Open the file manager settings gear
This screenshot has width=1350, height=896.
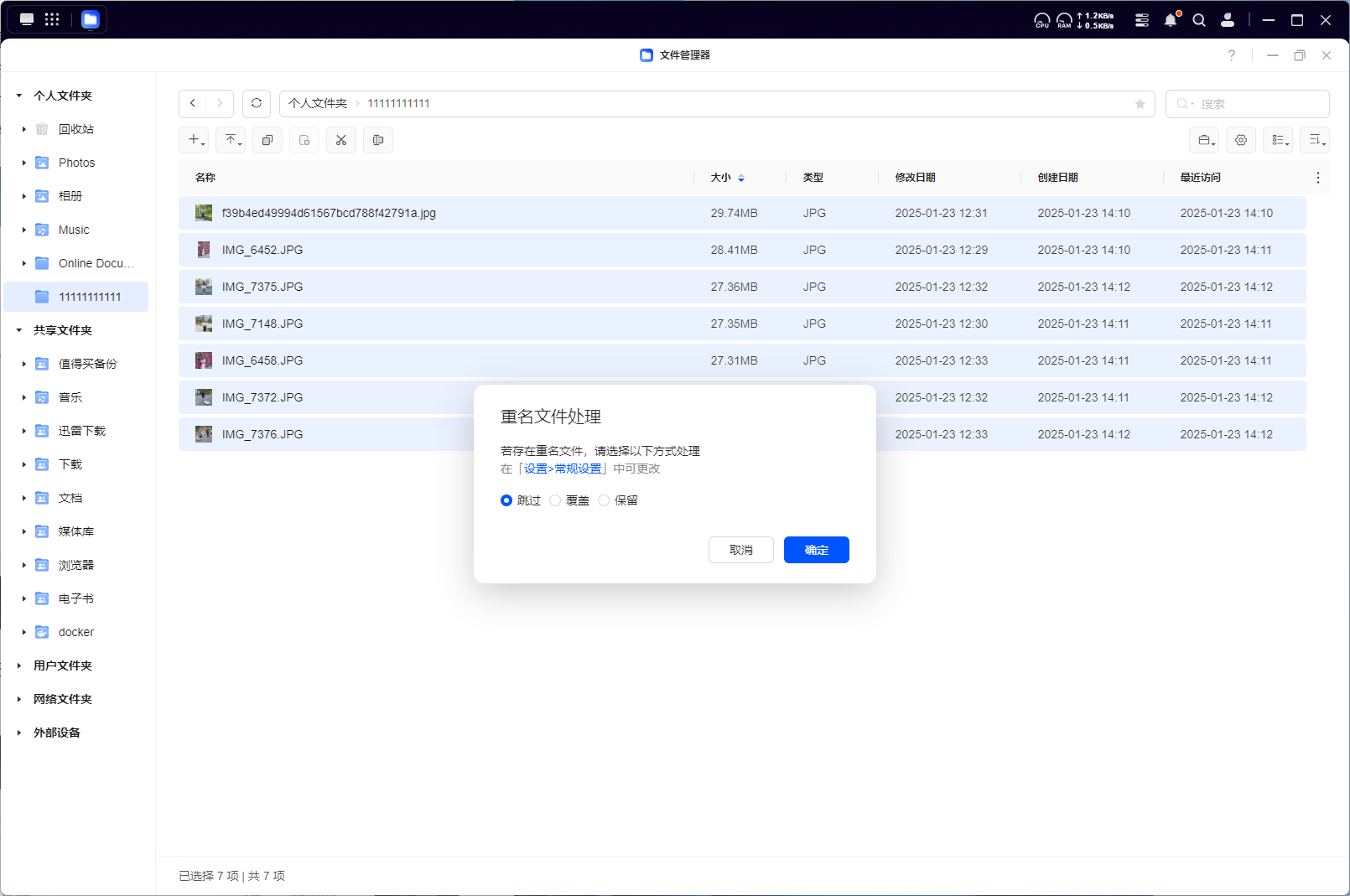click(1241, 140)
